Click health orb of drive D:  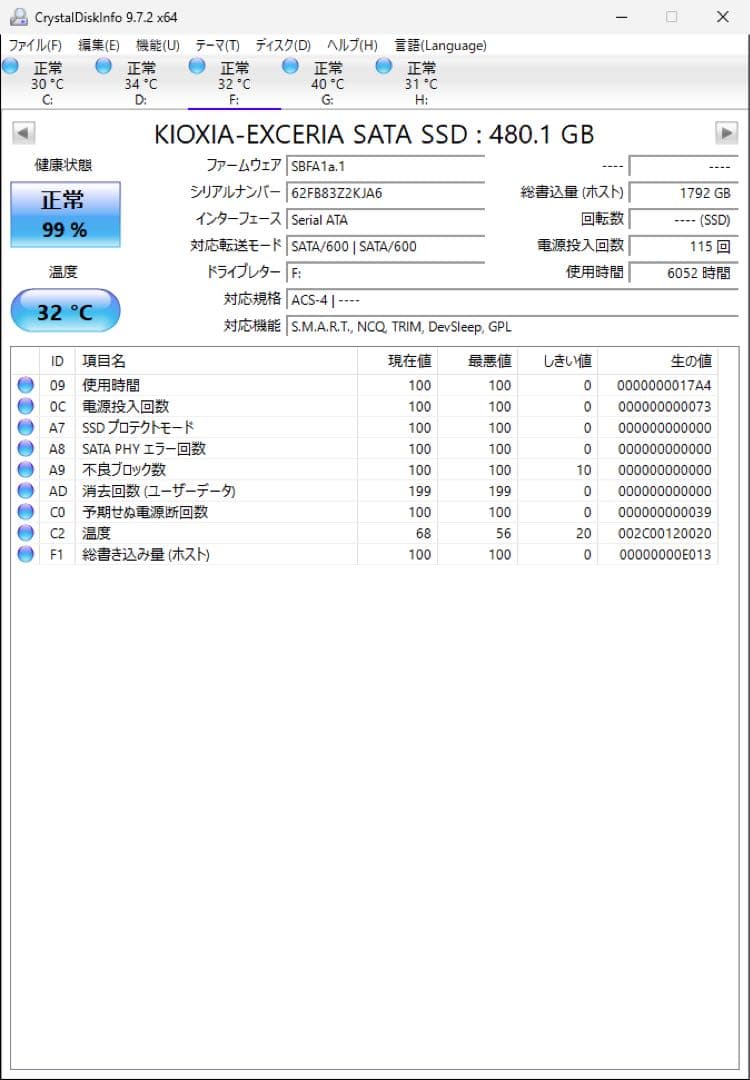103,66
